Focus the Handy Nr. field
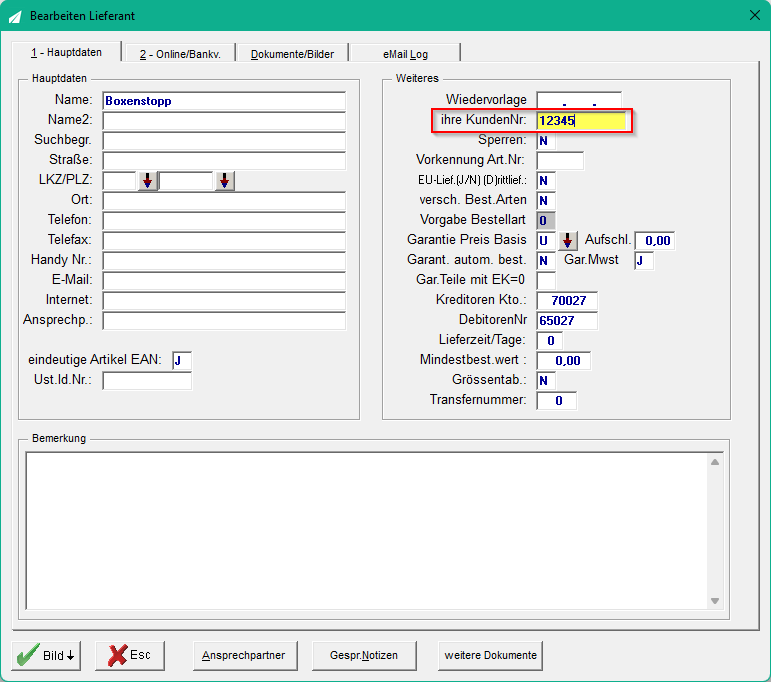 tap(224, 261)
